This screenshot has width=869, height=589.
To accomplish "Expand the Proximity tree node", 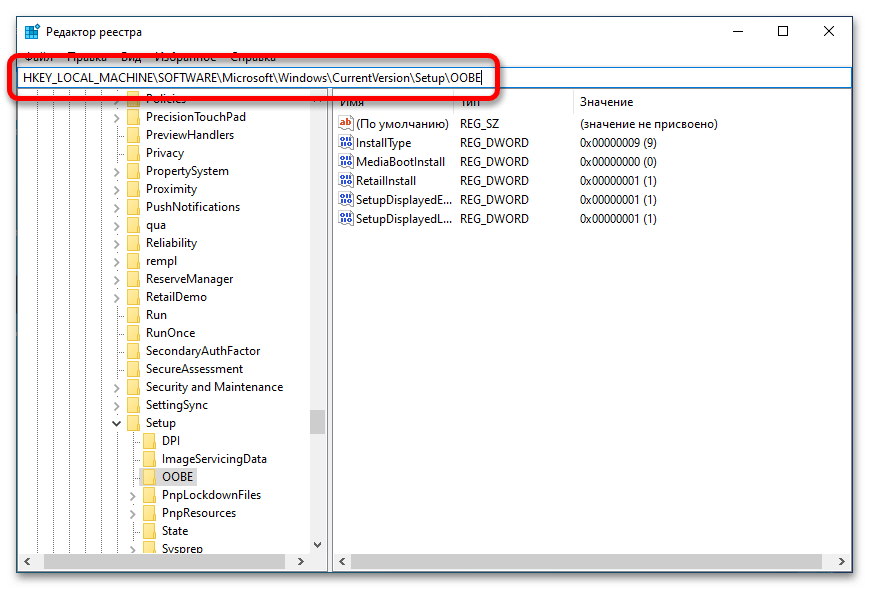I will 116,189.
